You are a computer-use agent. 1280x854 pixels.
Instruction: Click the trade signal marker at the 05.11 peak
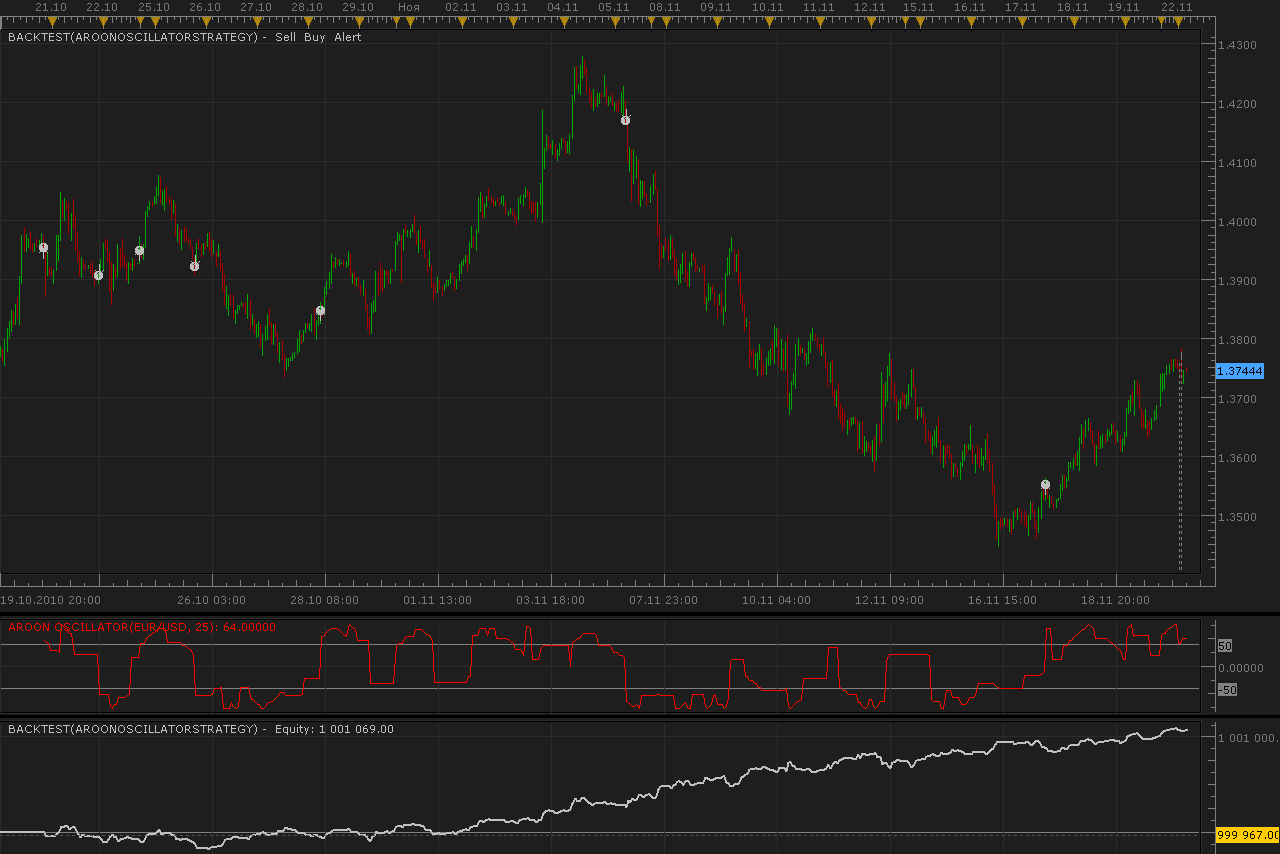[x=625, y=120]
